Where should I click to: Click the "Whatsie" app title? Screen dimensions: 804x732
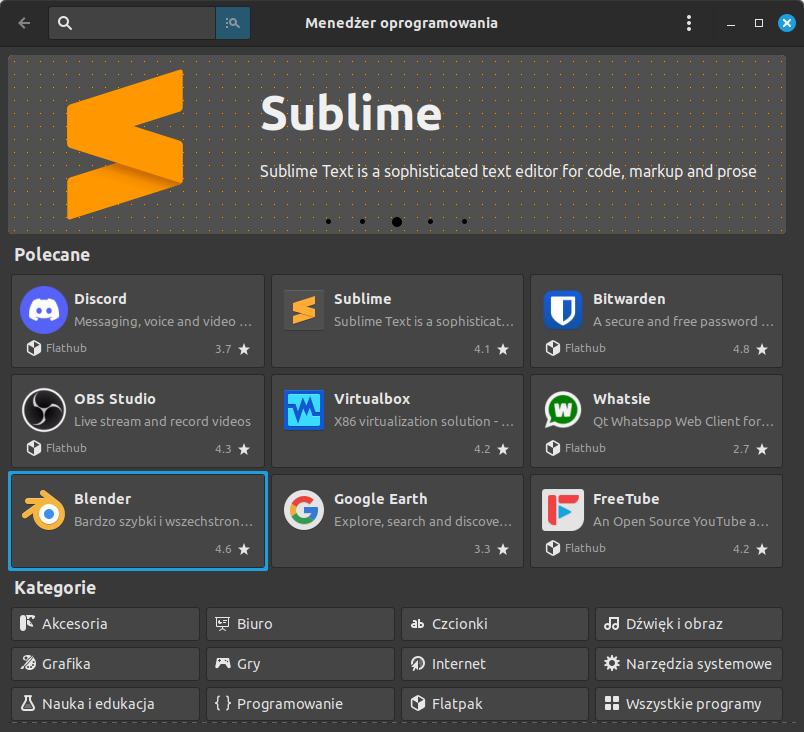tap(621, 399)
